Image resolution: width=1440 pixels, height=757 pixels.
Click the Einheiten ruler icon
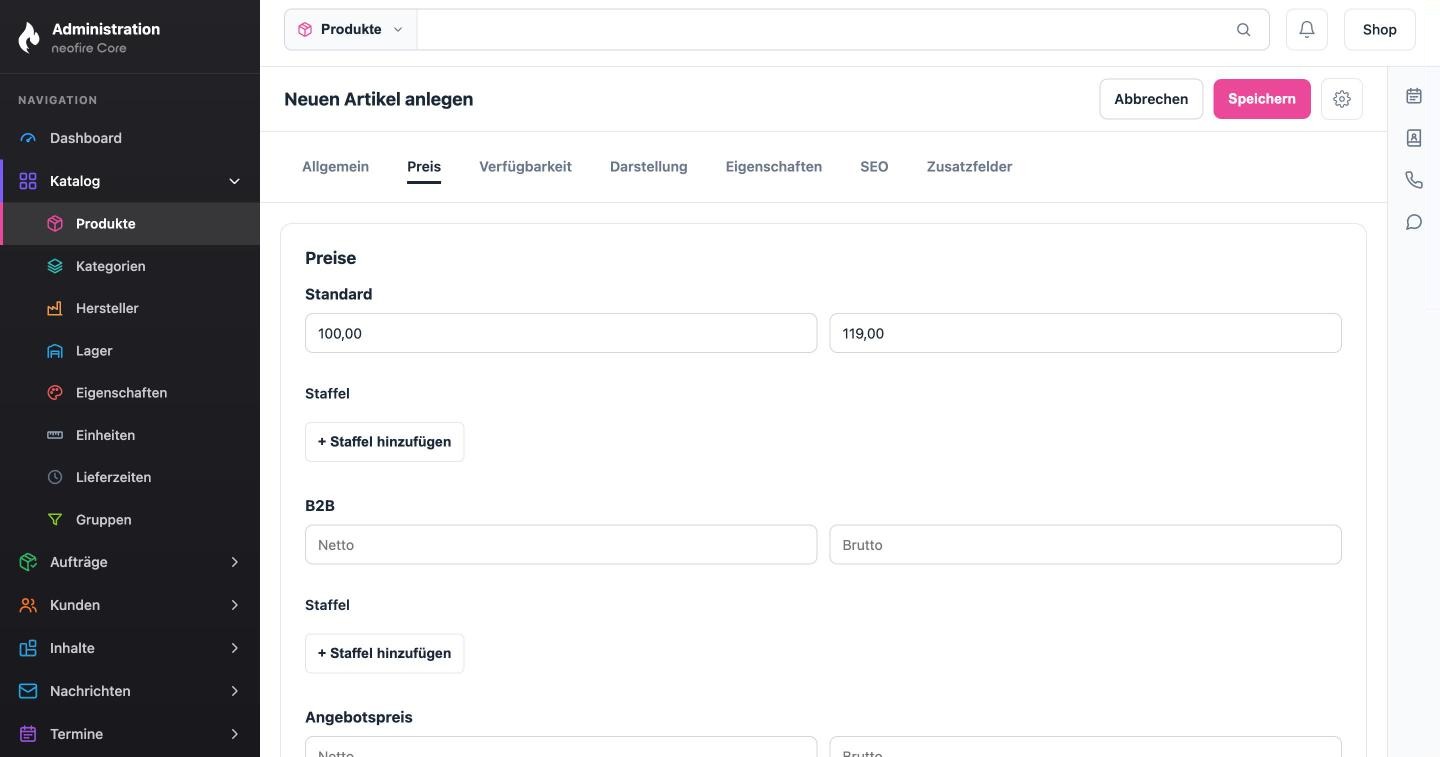click(x=55, y=435)
